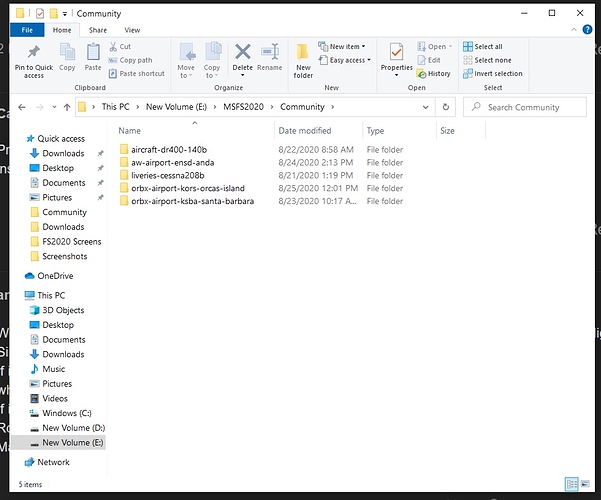This screenshot has height=500, width=601.
Task: Click the Paste ribbon button
Action: pos(93,57)
